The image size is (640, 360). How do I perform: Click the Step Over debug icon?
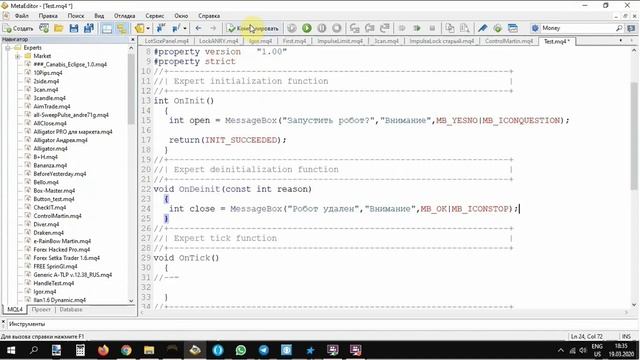(x=369, y=28)
